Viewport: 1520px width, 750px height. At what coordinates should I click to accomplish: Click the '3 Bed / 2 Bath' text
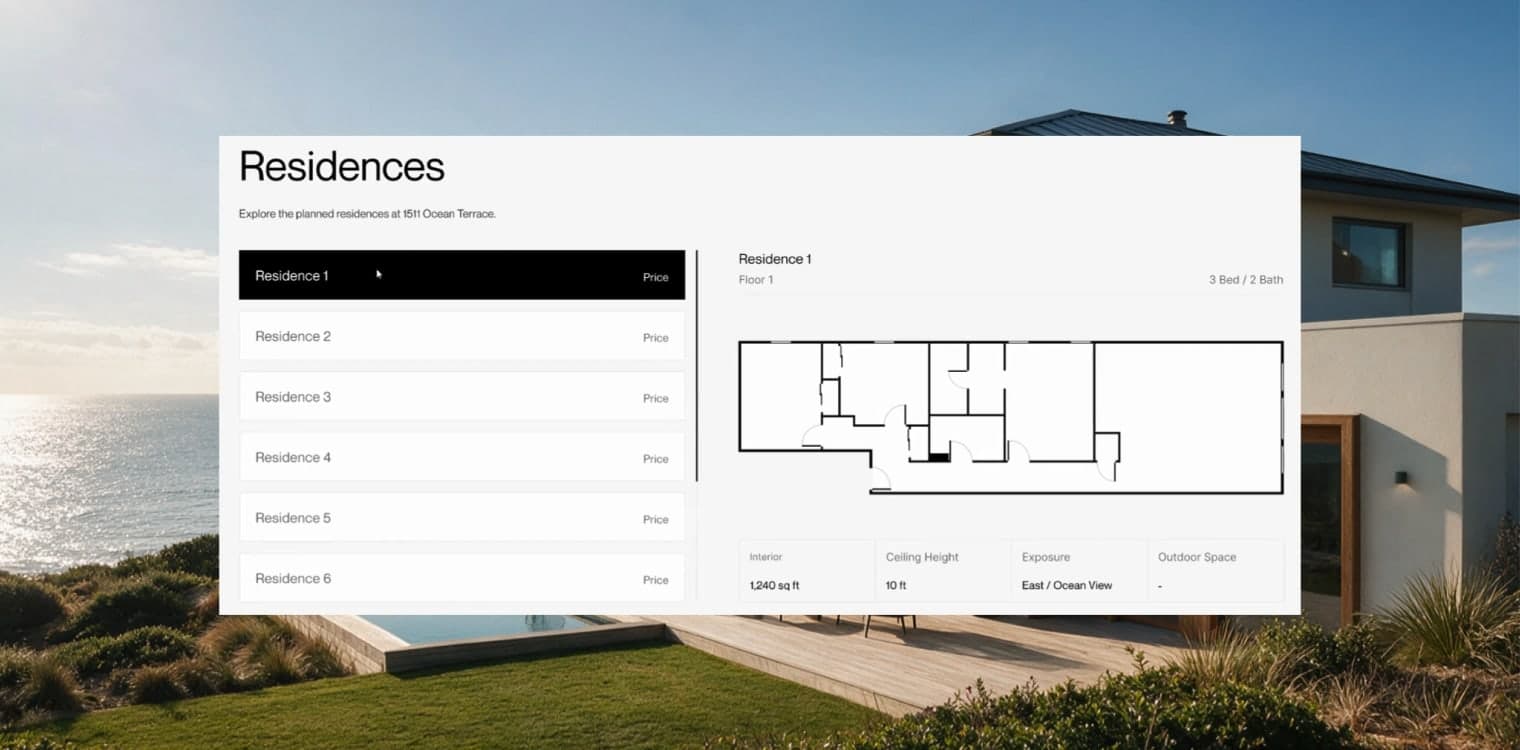point(1246,280)
